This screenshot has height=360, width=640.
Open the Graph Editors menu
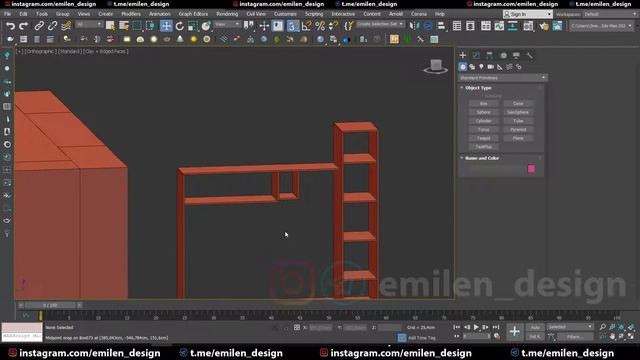[x=193, y=14]
